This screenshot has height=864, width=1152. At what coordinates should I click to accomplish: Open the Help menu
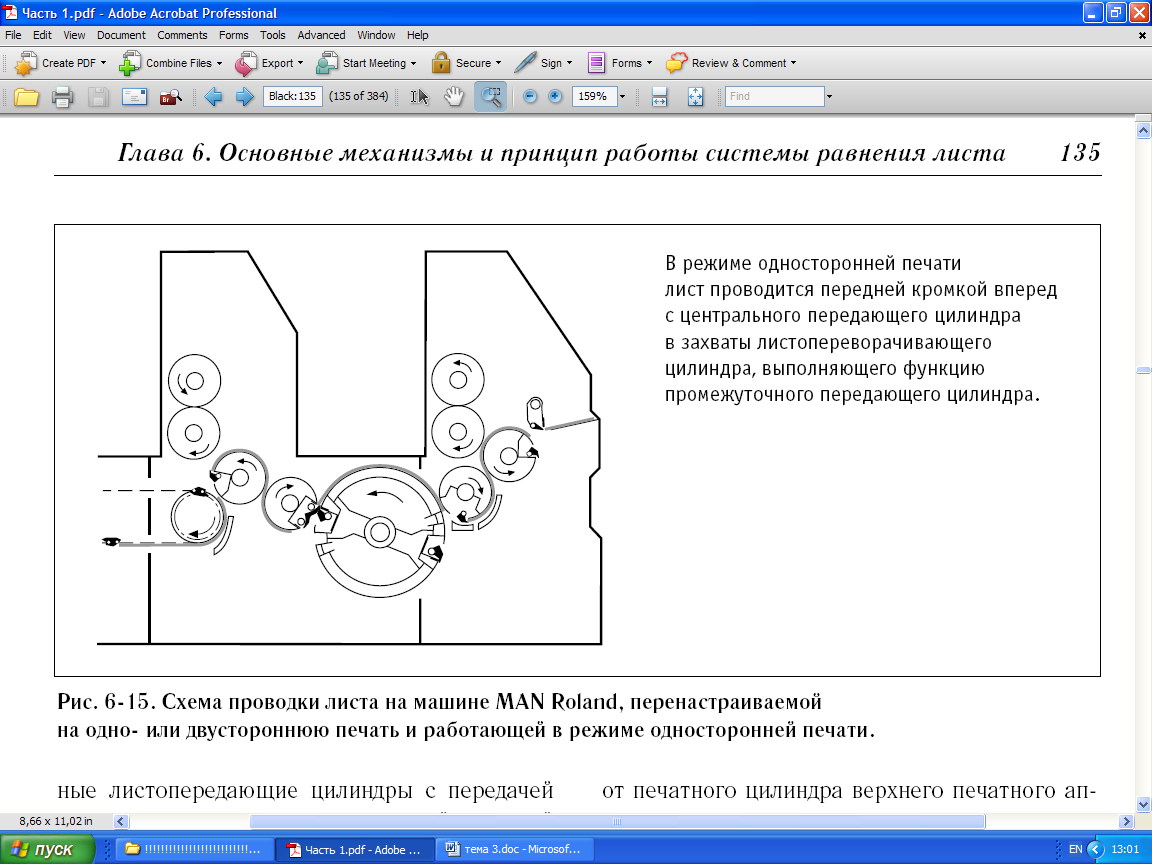point(417,35)
